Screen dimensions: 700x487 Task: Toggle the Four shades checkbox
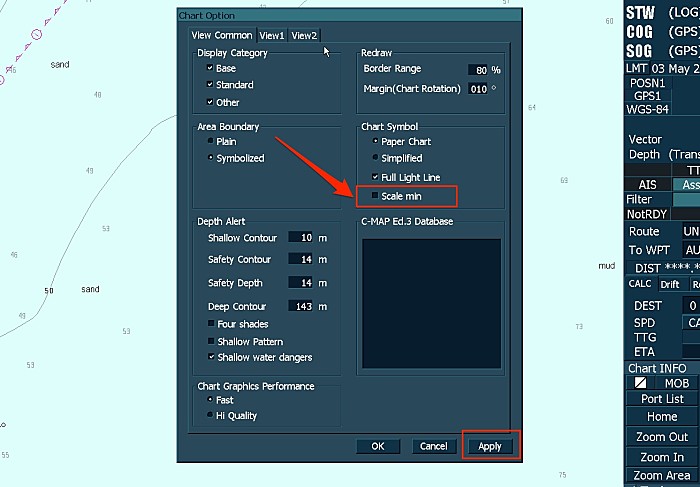click(x=211, y=324)
